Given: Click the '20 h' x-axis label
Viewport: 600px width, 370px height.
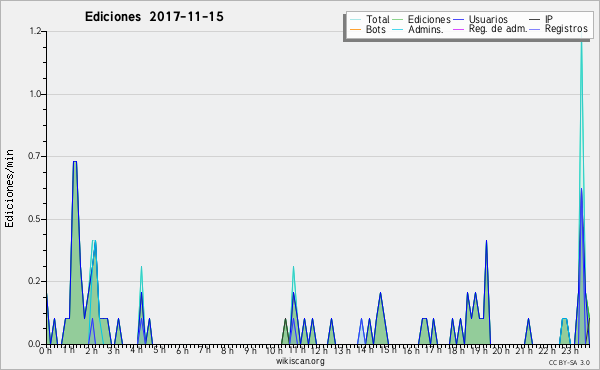Looking at the screenshot, I should click(x=501, y=350).
